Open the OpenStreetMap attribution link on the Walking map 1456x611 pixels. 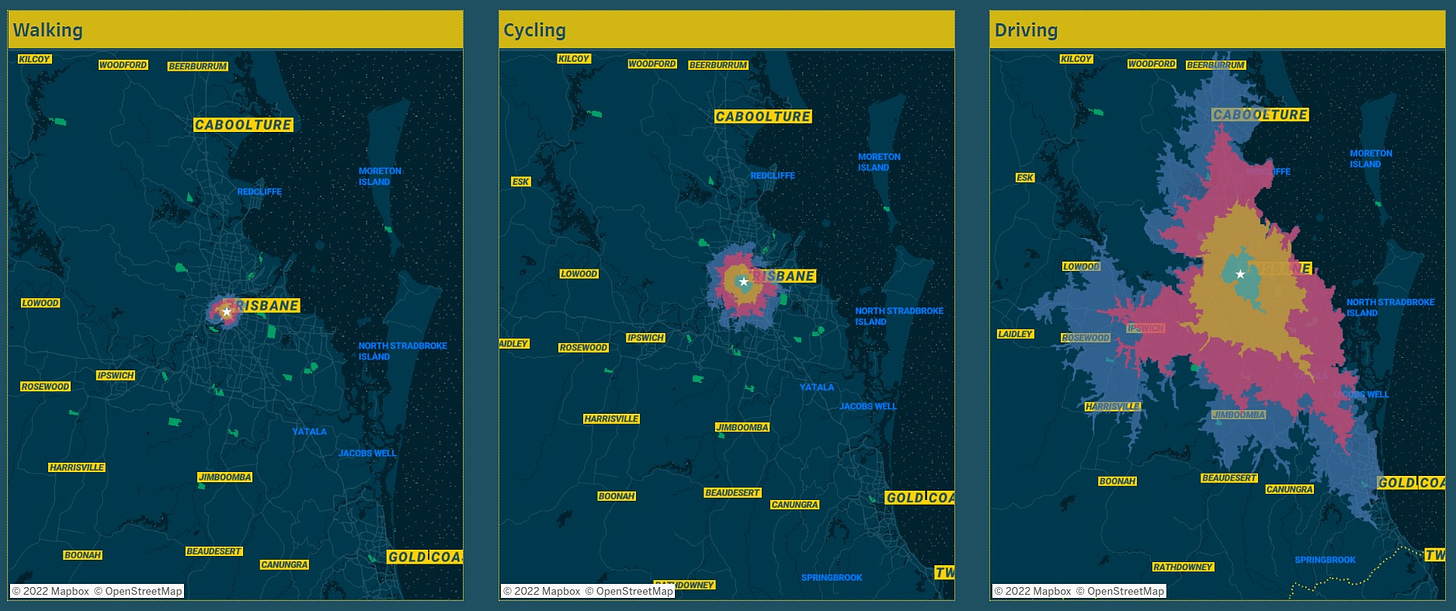(x=139, y=590)
